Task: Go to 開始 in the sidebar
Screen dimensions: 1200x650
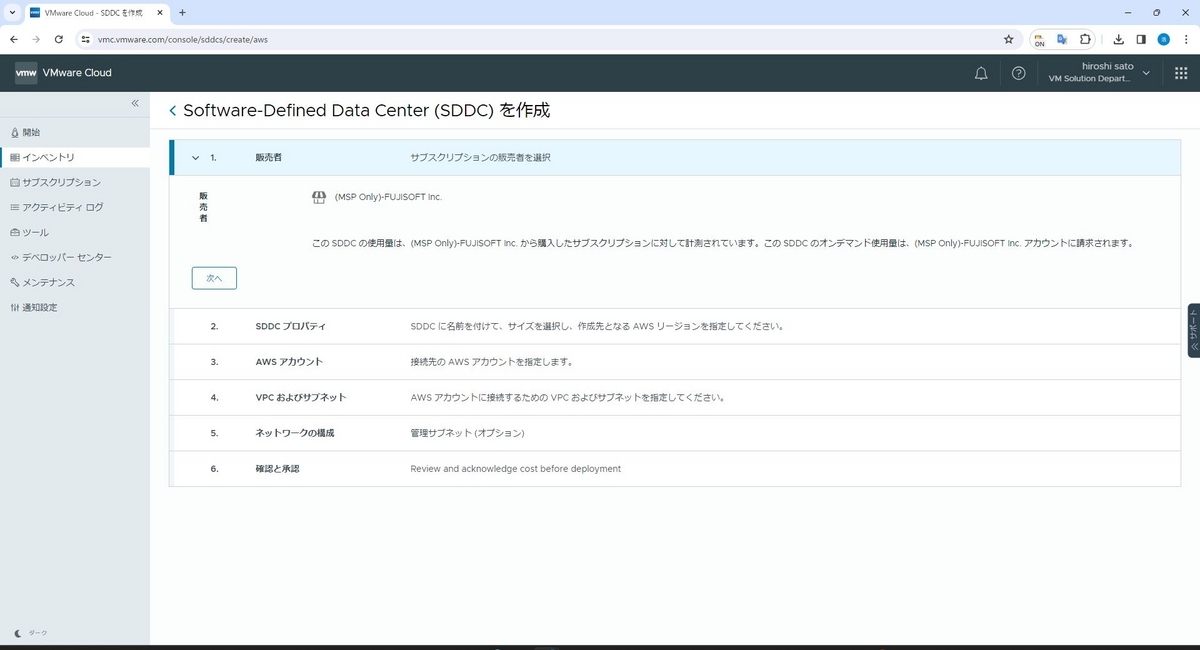Action: tap(75, 132)
